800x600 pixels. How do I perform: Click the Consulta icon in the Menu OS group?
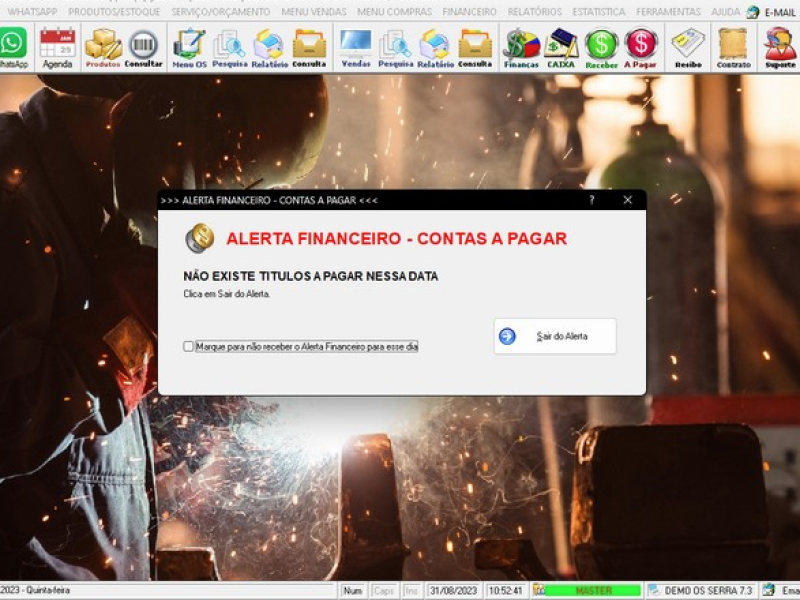[309, 47]
